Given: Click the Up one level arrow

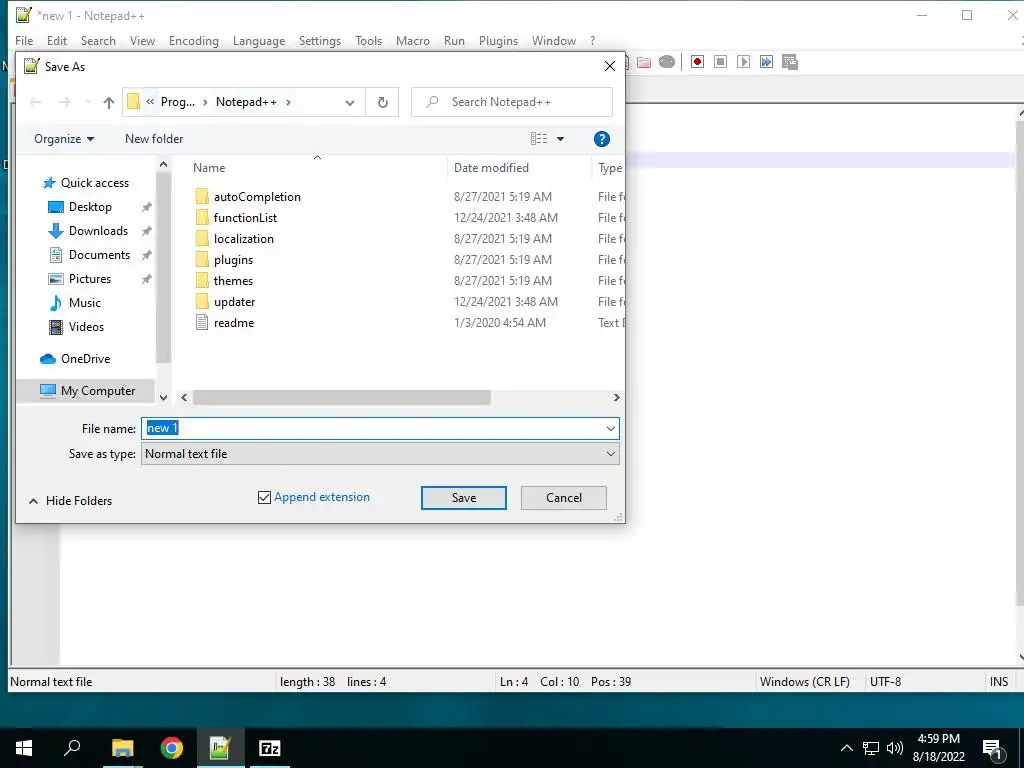Looking at the screenshot, I should pos(108,102).
